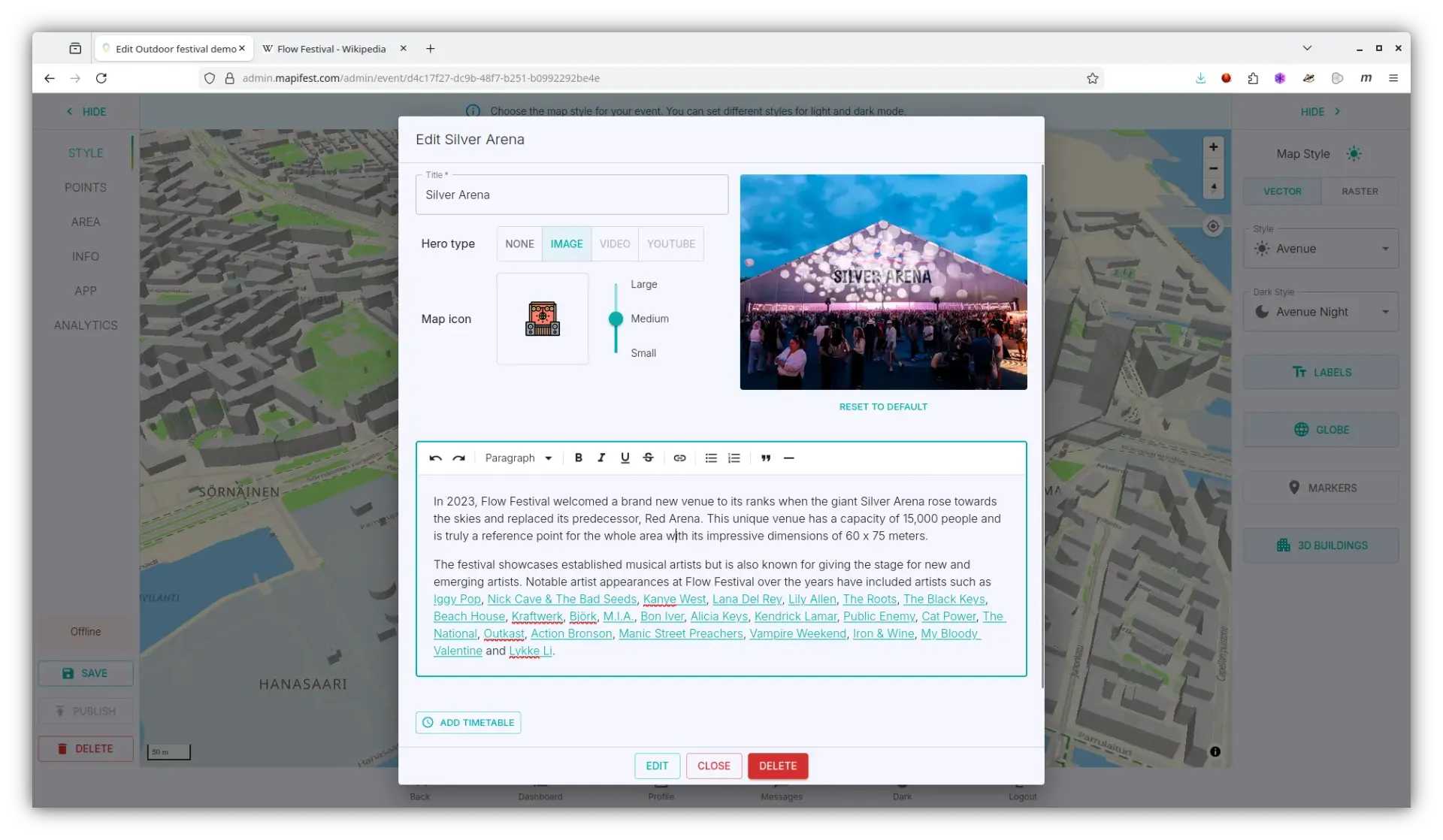Screen dimensions: 1443x840
Task: Undo the last edit in editor
Action: pos(435,458)
